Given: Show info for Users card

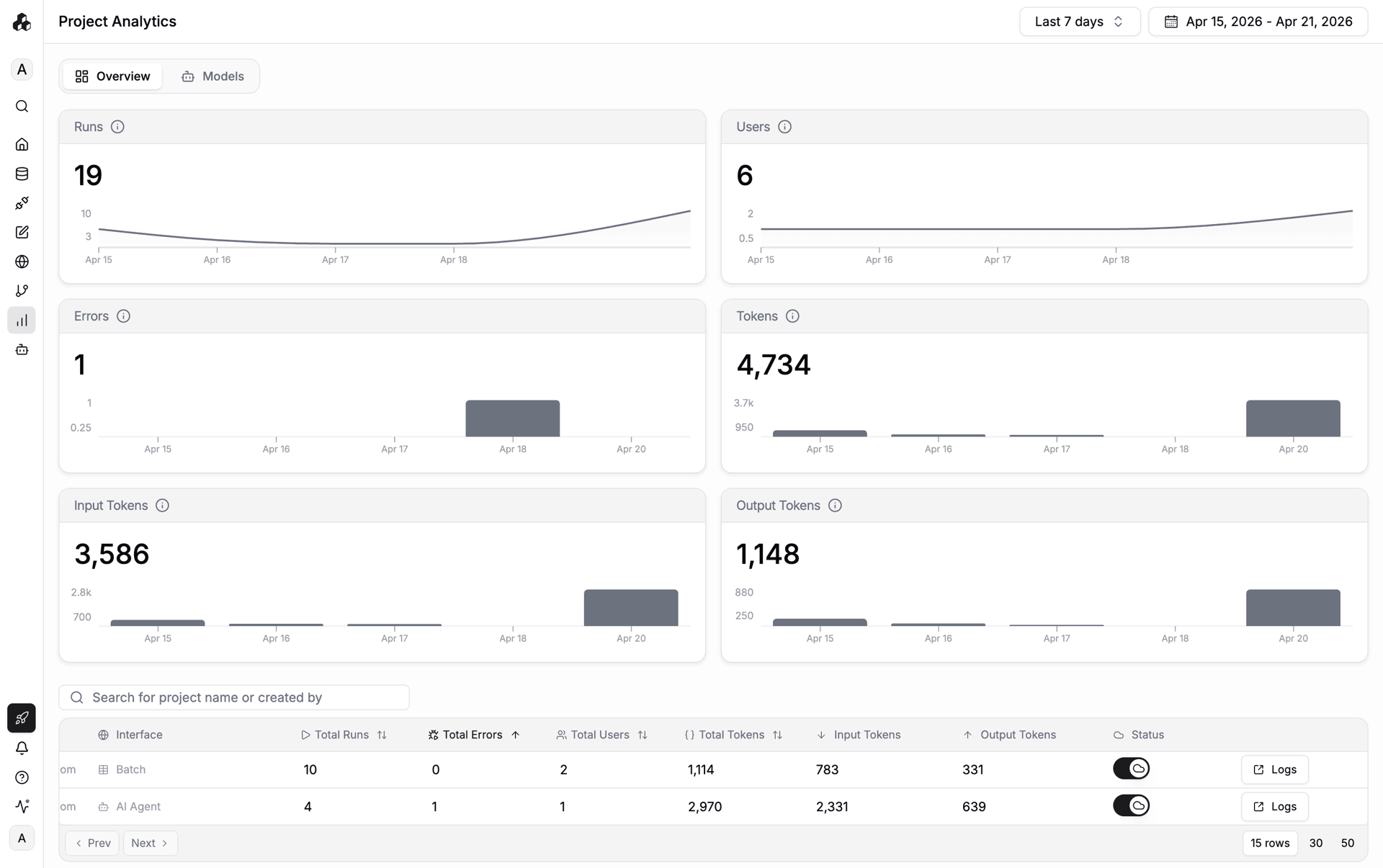Looking at the screenshot, I should (x=784, y=127).
